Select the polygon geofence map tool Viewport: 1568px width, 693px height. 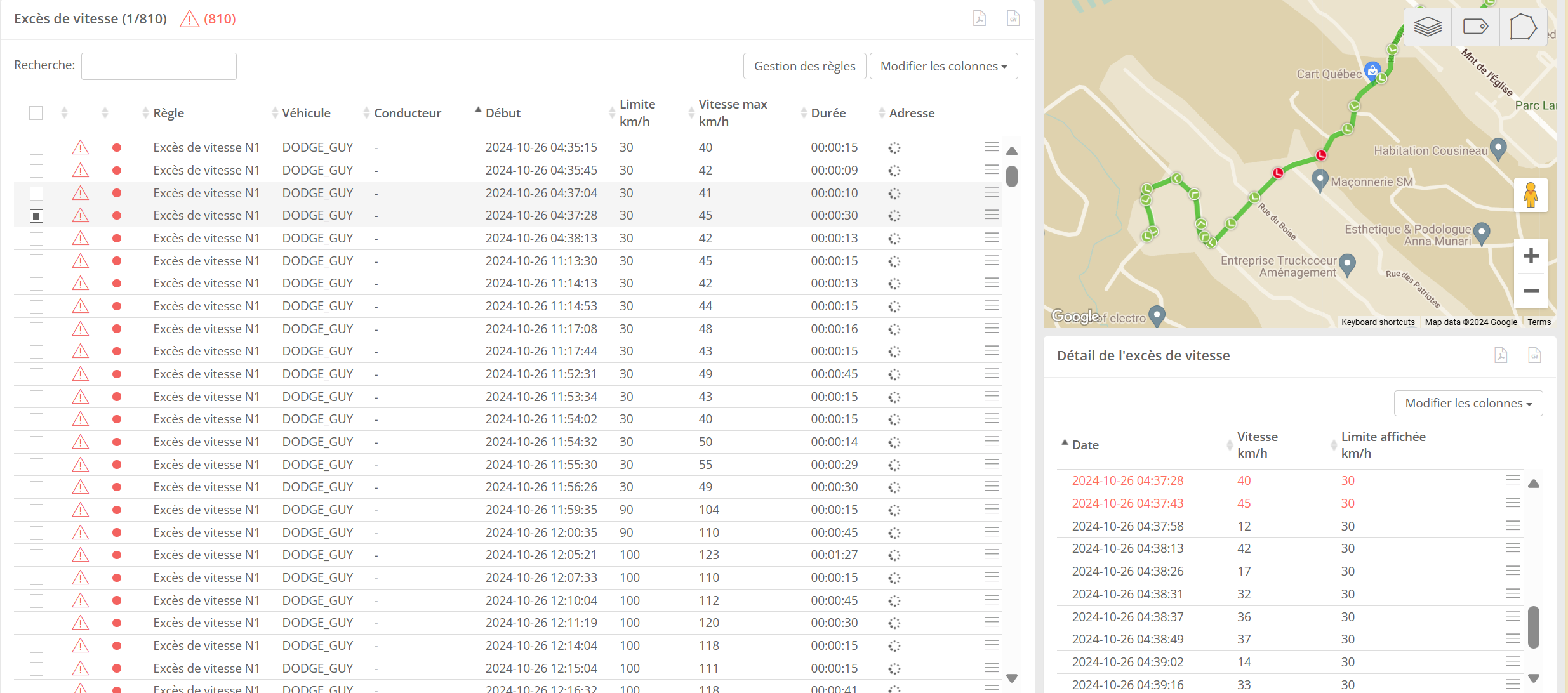(1522, 27)
